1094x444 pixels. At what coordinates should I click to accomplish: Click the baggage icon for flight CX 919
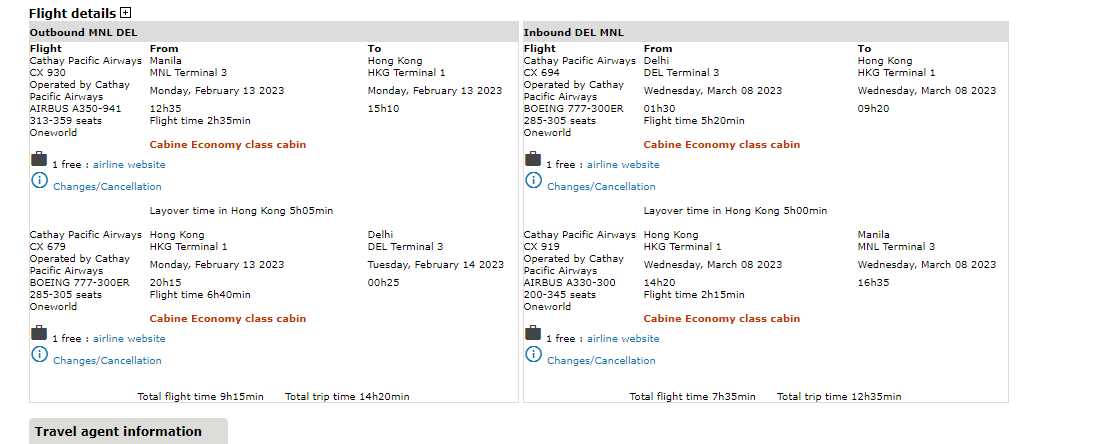pyautogui.click(x=533, y=334)
